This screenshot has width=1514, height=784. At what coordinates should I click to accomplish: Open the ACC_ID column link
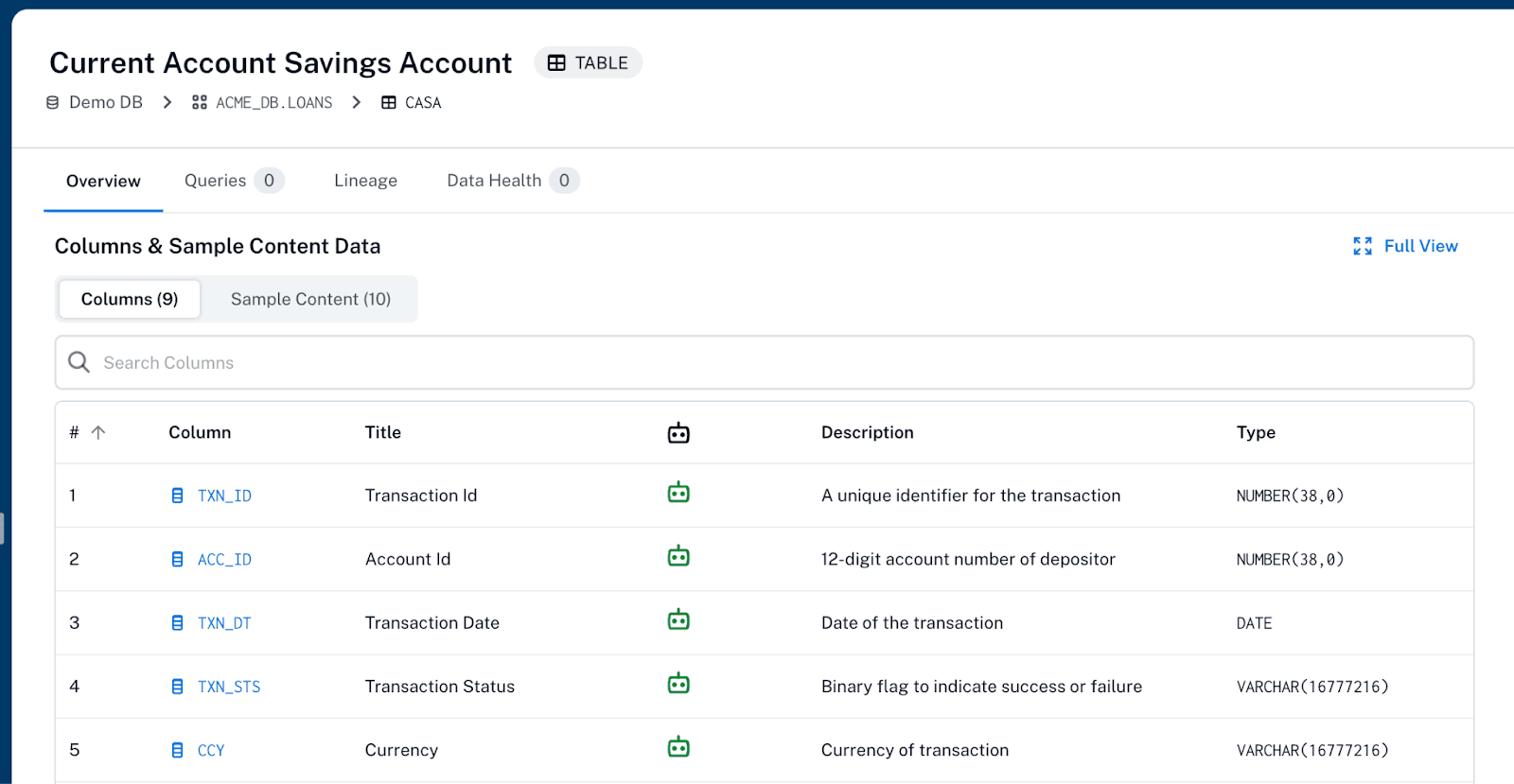click(224, 559)
